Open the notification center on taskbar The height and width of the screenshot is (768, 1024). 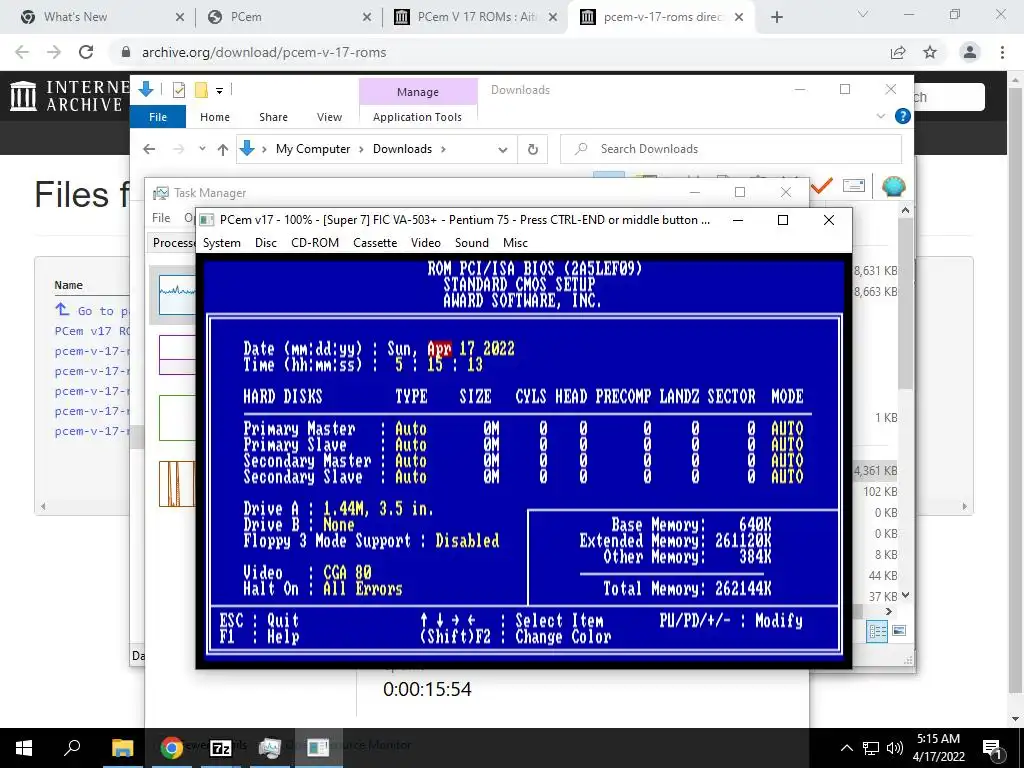click(x=991, y=748)
